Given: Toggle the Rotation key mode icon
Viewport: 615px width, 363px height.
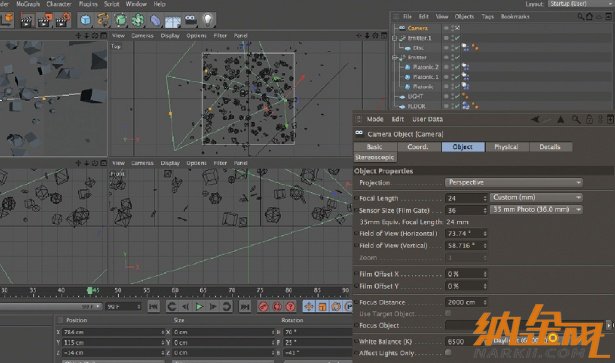Looking at the screenshot, I should click(336, 307).
